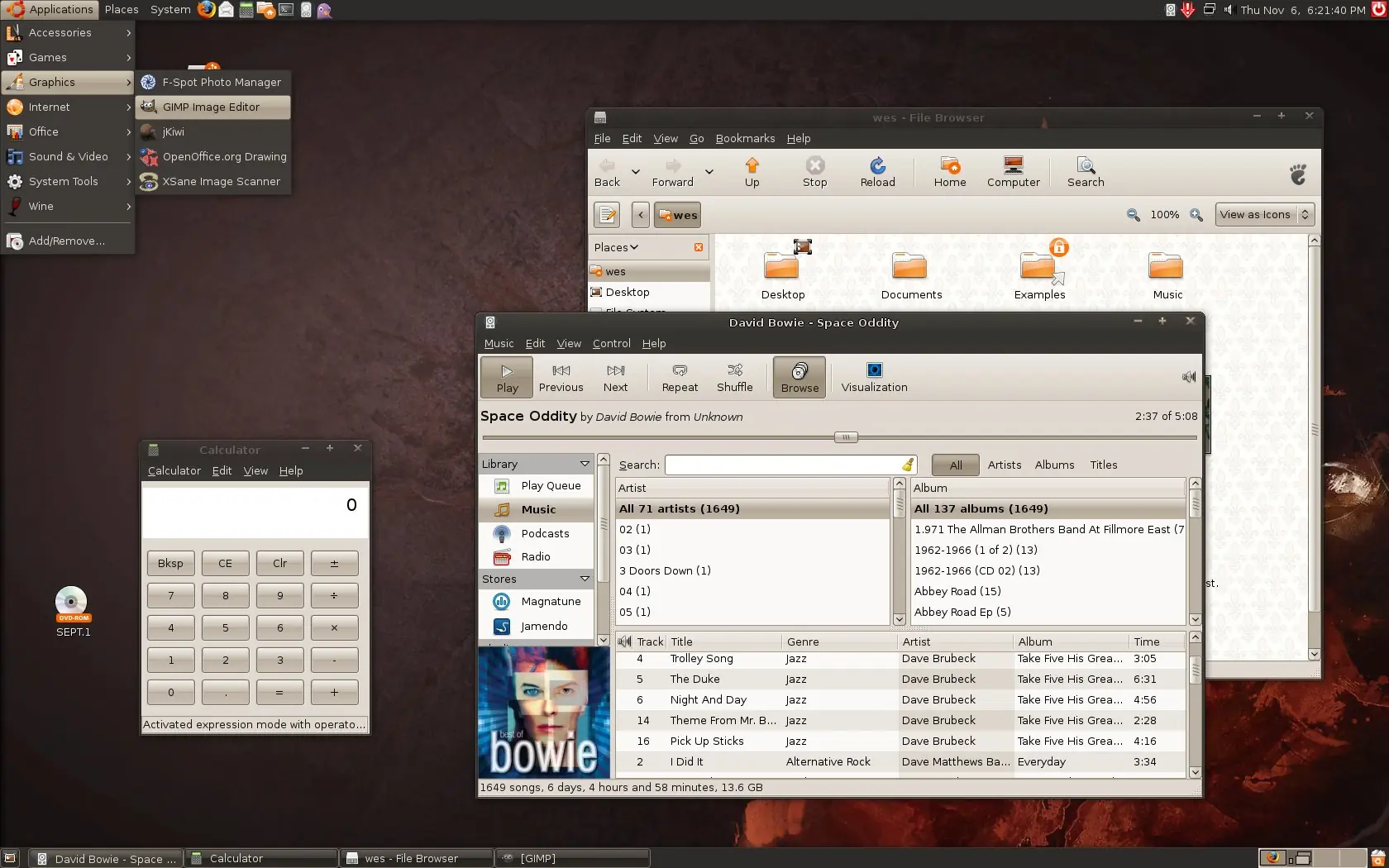Launch XSane Image Scanner entry

tap(212, 181)
